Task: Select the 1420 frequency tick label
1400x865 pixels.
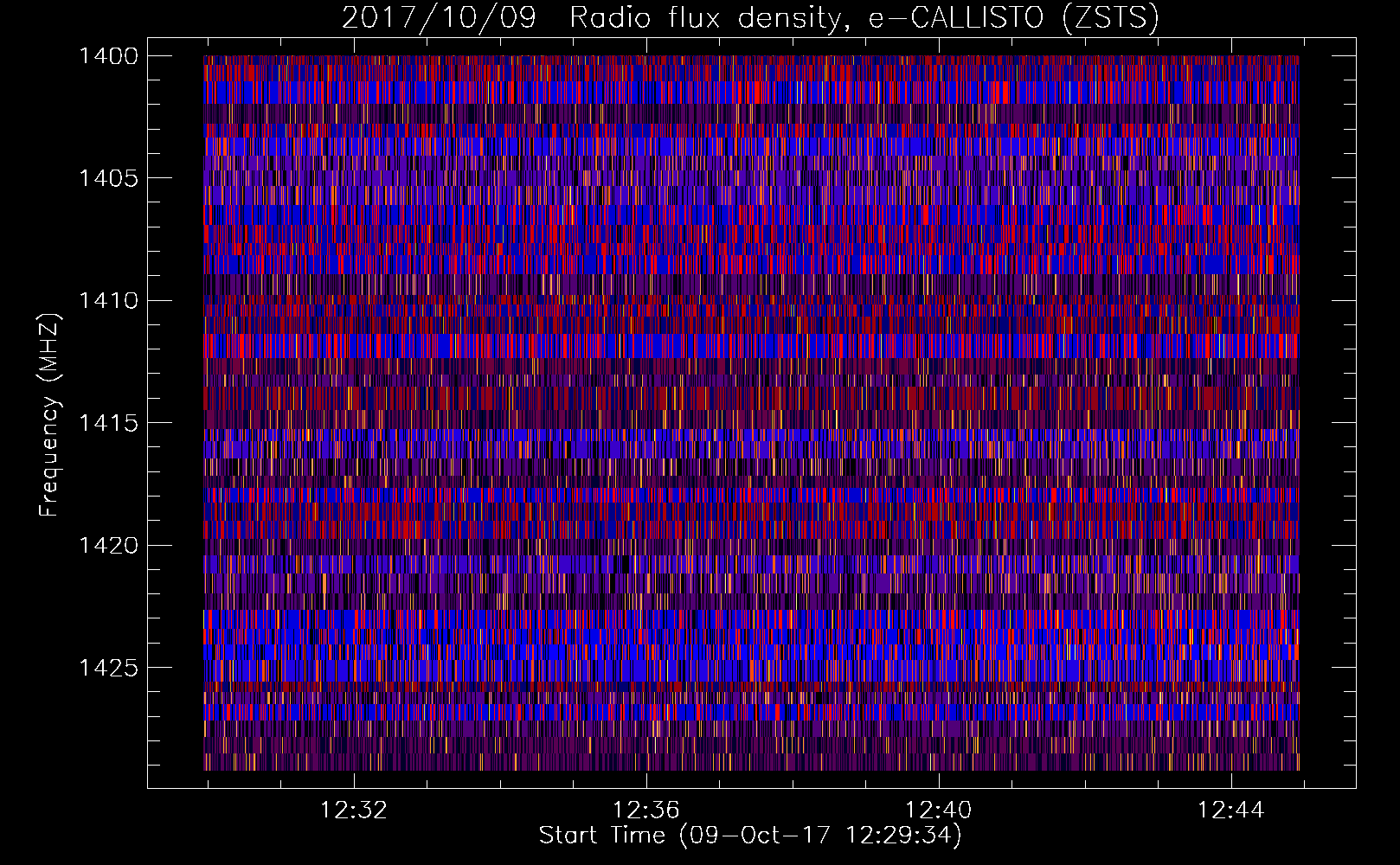Action: click(108, 546)
